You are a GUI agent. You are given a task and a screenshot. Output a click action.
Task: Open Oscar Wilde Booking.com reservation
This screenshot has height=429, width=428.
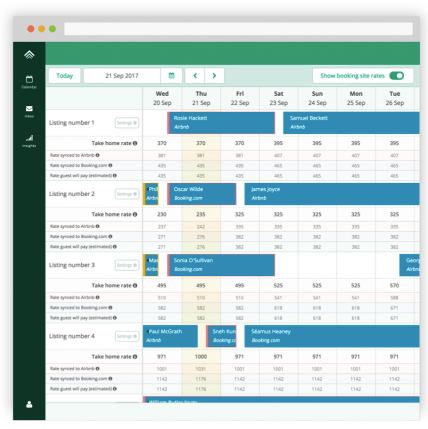202,194
